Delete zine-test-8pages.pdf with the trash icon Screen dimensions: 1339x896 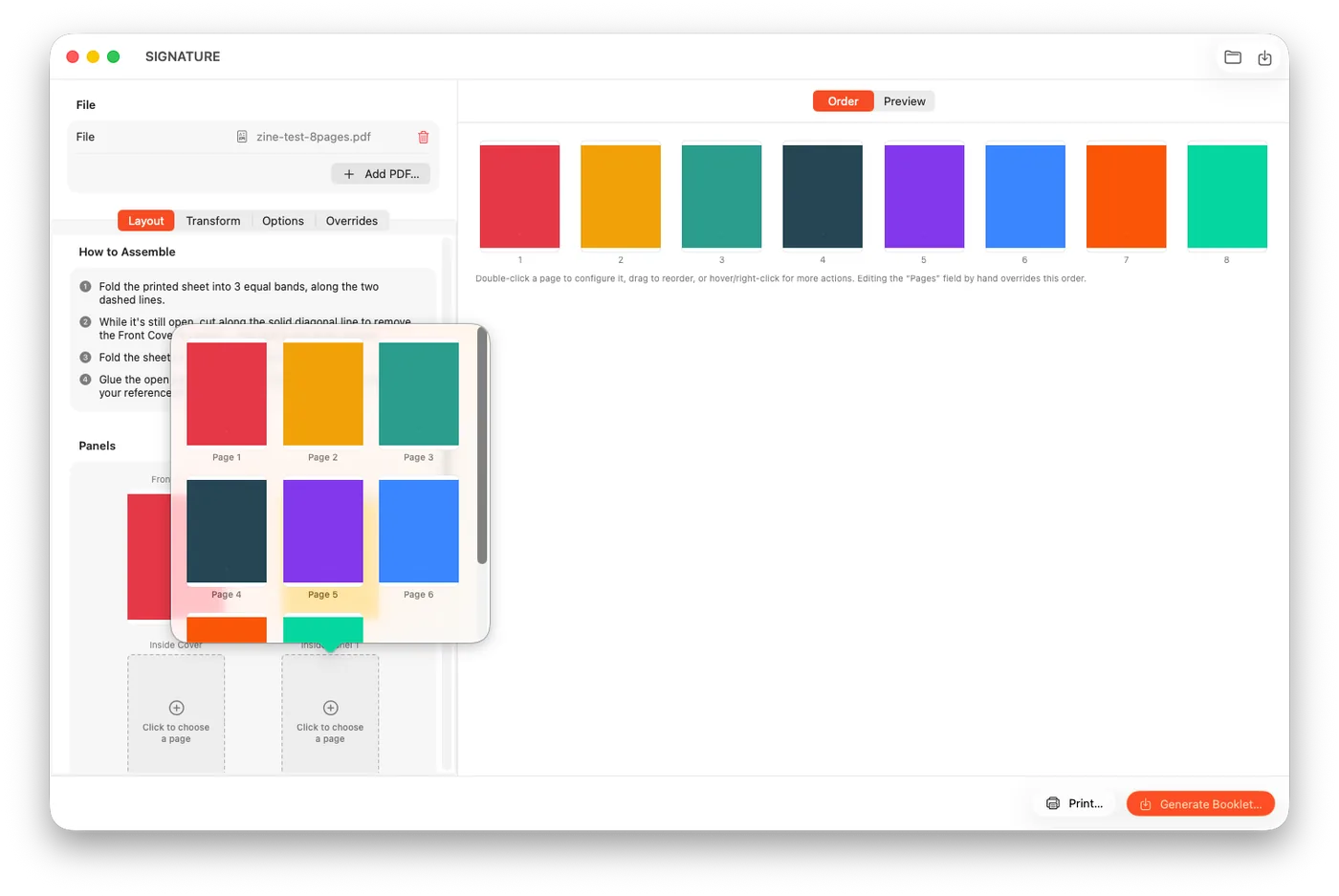(424, 137)
